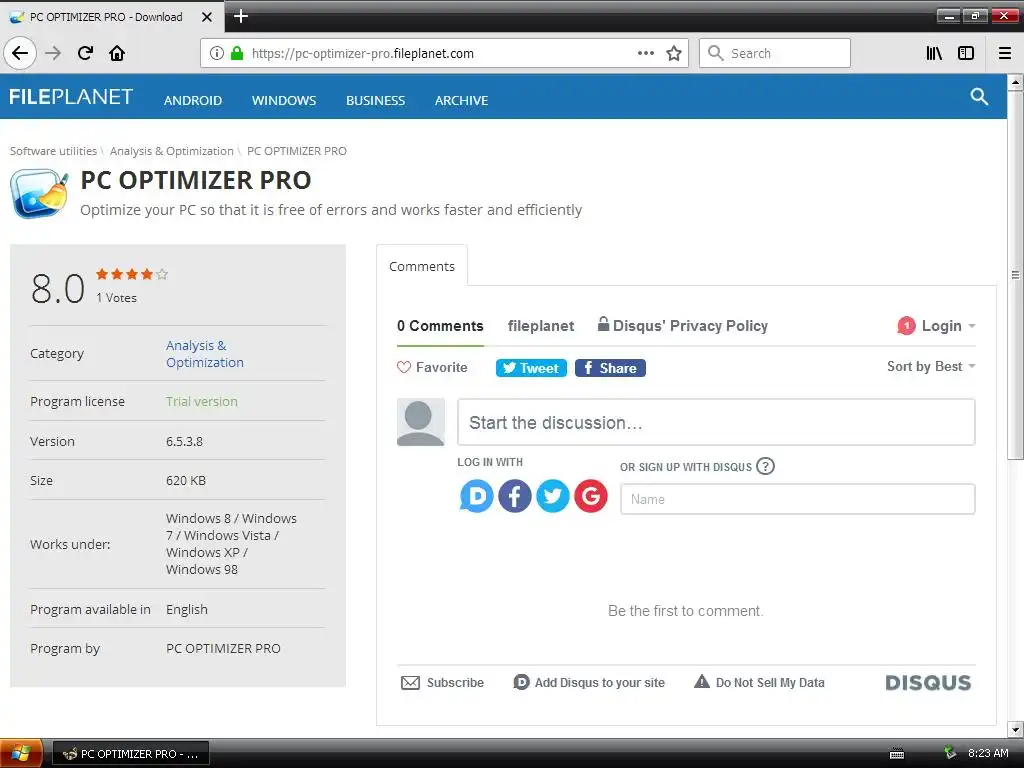1024x768 pixels.
Task: Click the PC OPTIMIZER PRO breadcrumb text
Action: [x=296, y=151]
